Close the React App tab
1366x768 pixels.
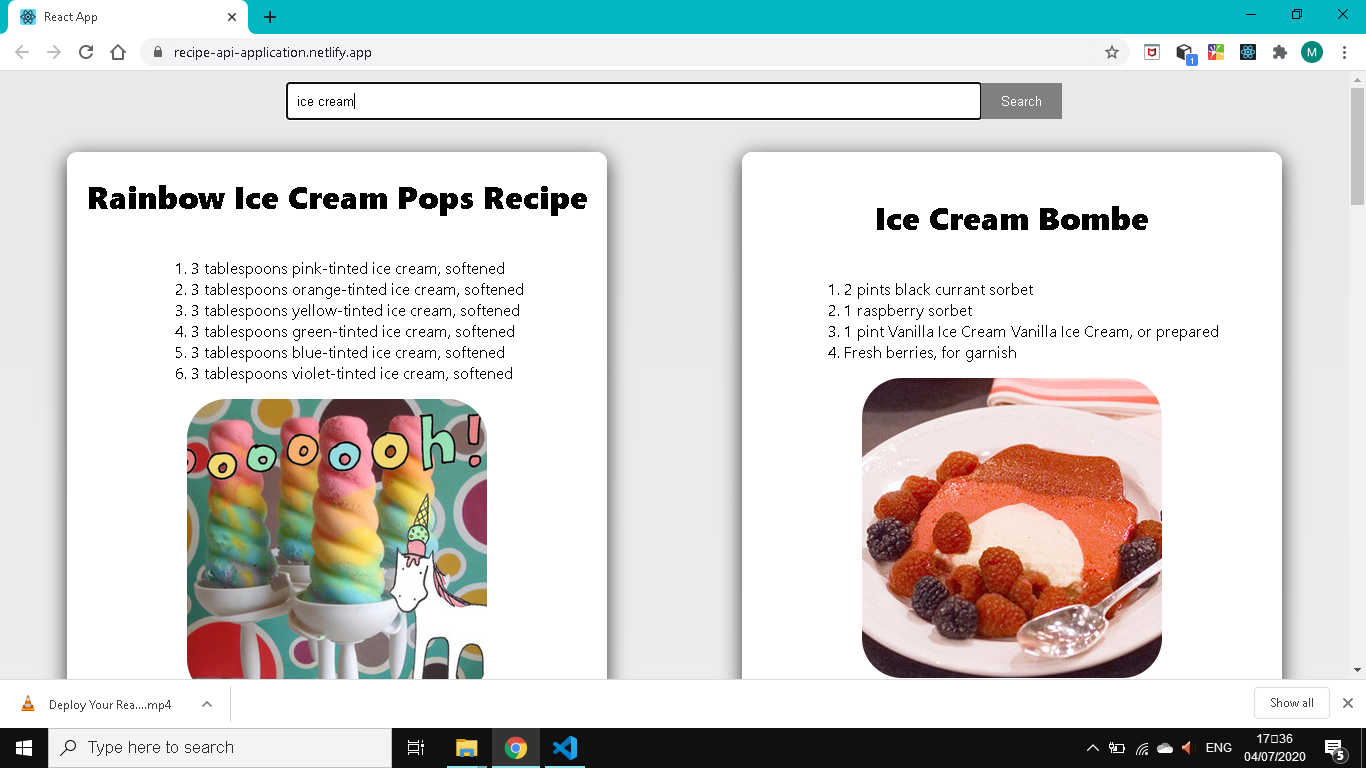232,17
